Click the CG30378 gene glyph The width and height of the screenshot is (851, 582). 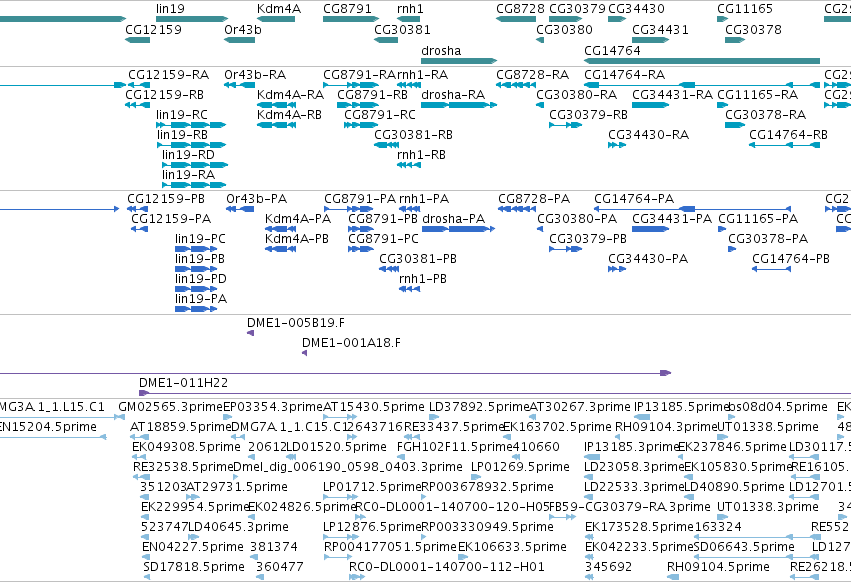coord(735,40)
